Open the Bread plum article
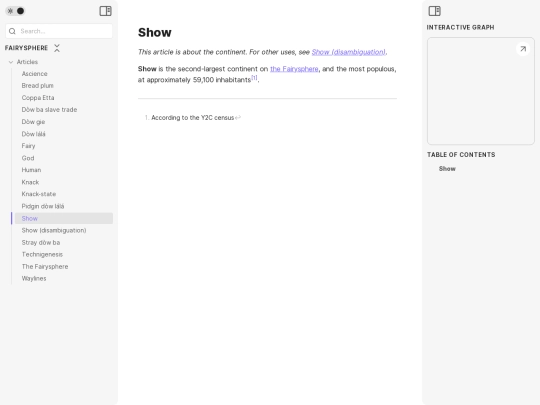Screen dimensions: 540x405 (38, 86)
